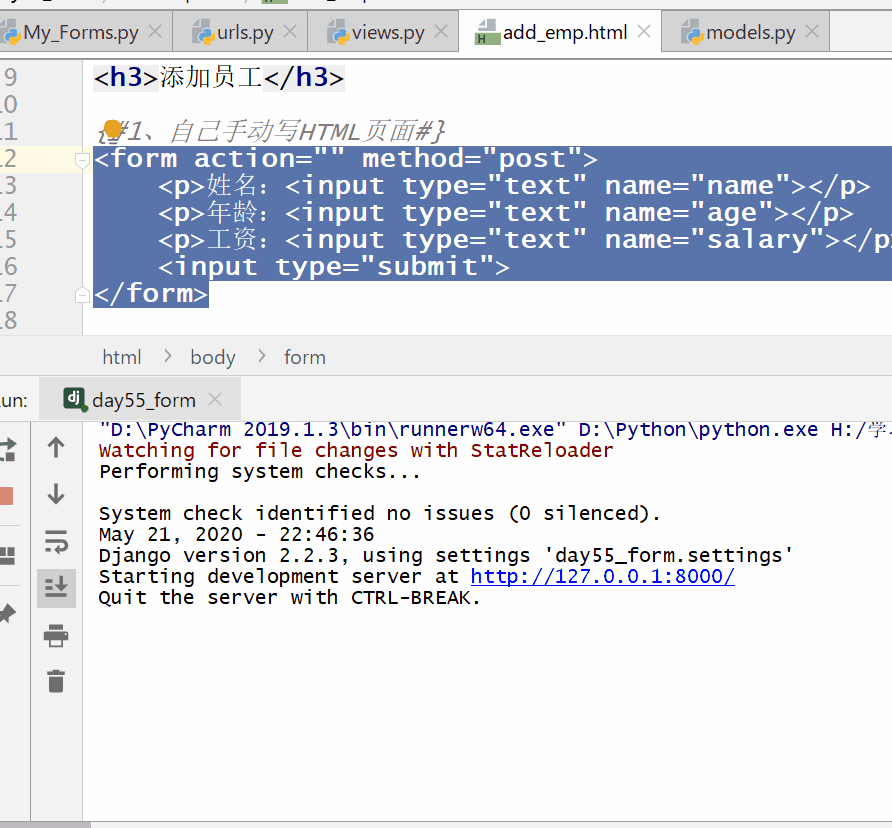Collapse the form opening tag fold marker

pos(82,160)
